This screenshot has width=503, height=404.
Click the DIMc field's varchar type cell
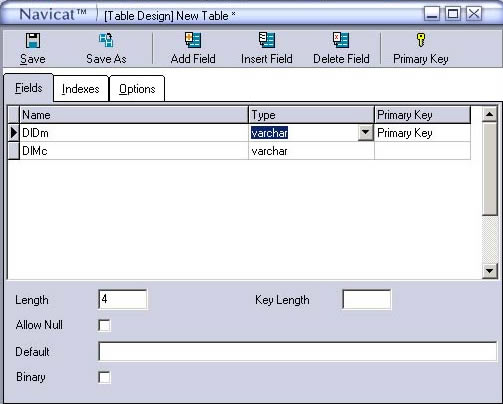[311, 151]
